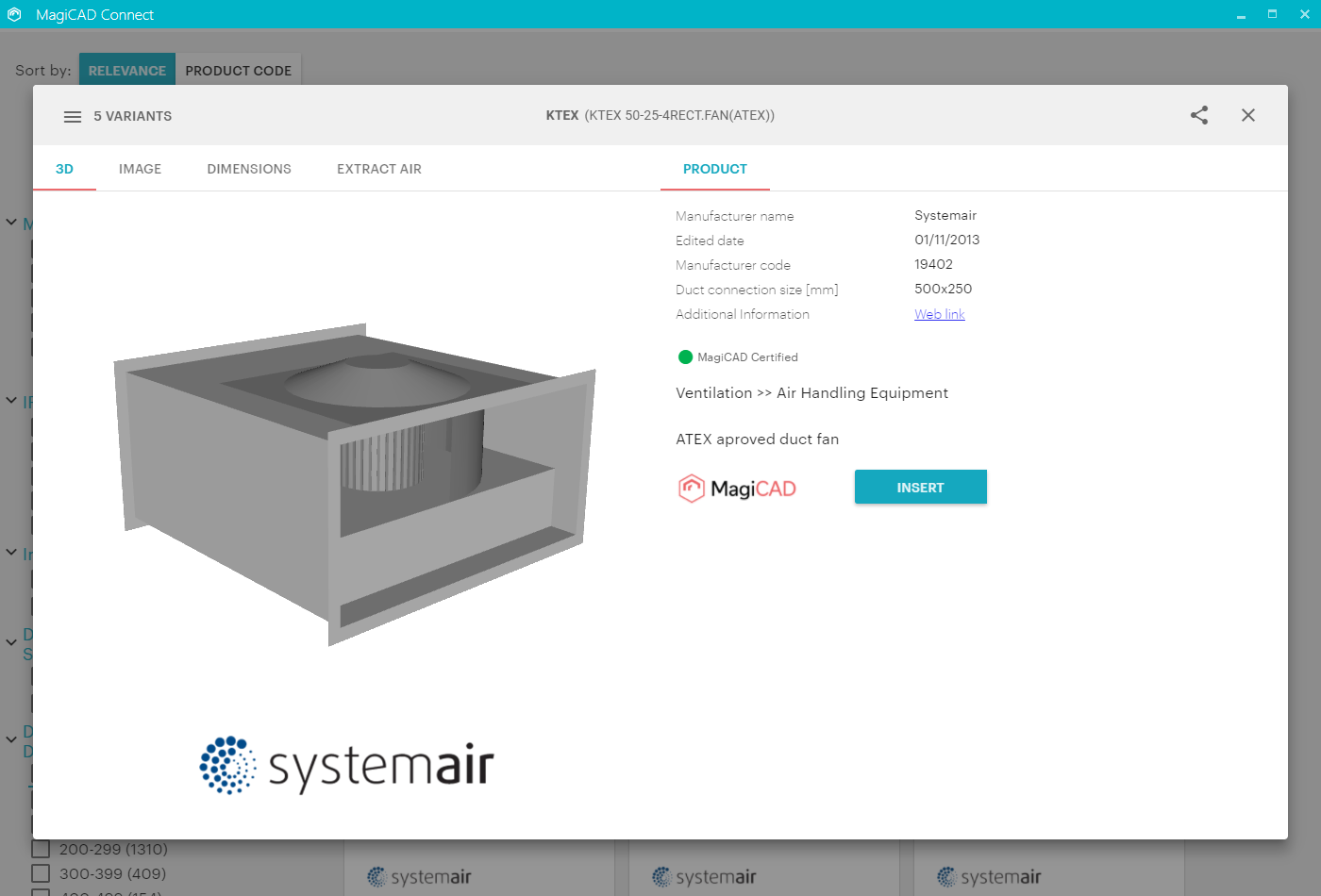Click the MagiCAD logo beside Insert

coord(737,489)
